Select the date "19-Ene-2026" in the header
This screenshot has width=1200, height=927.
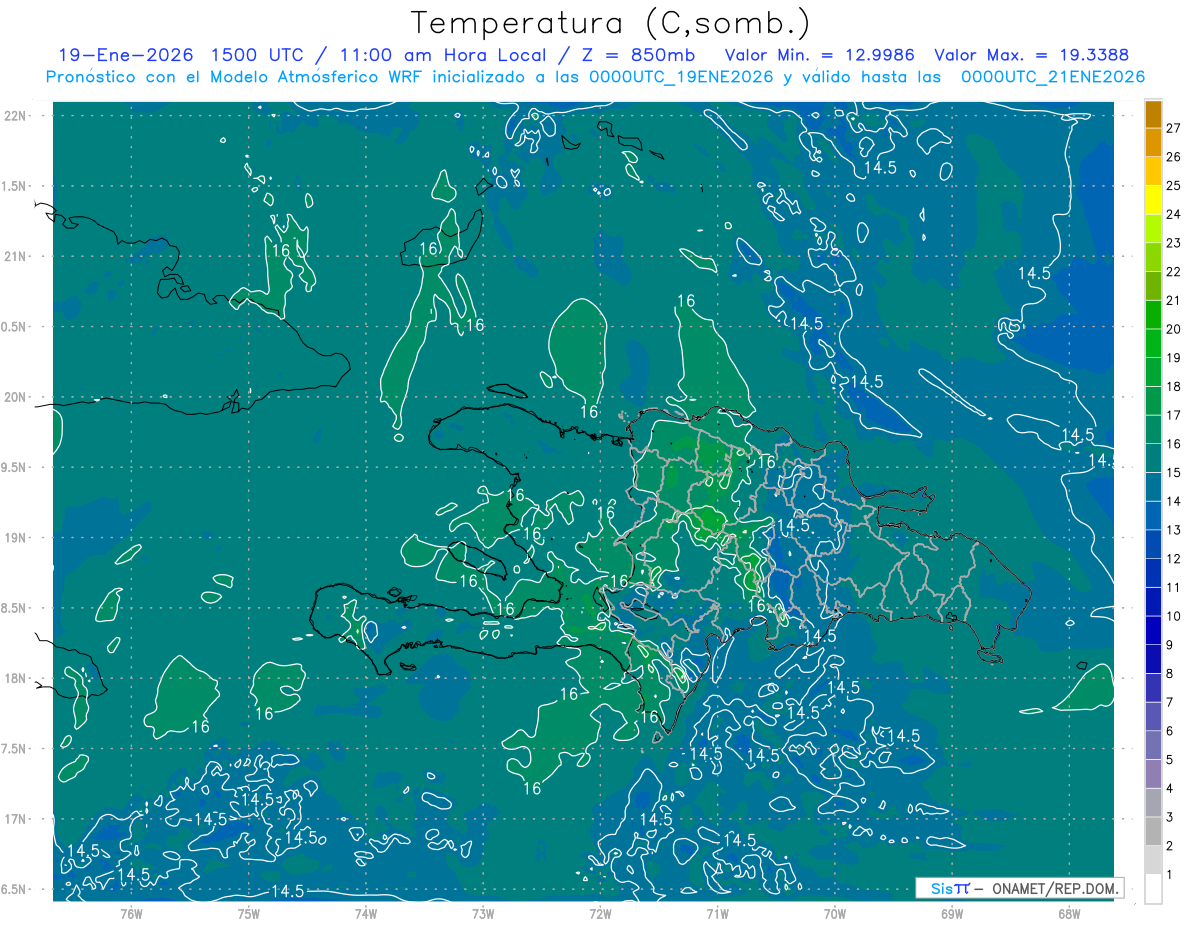pyautogui.click(x=125, y=55)
